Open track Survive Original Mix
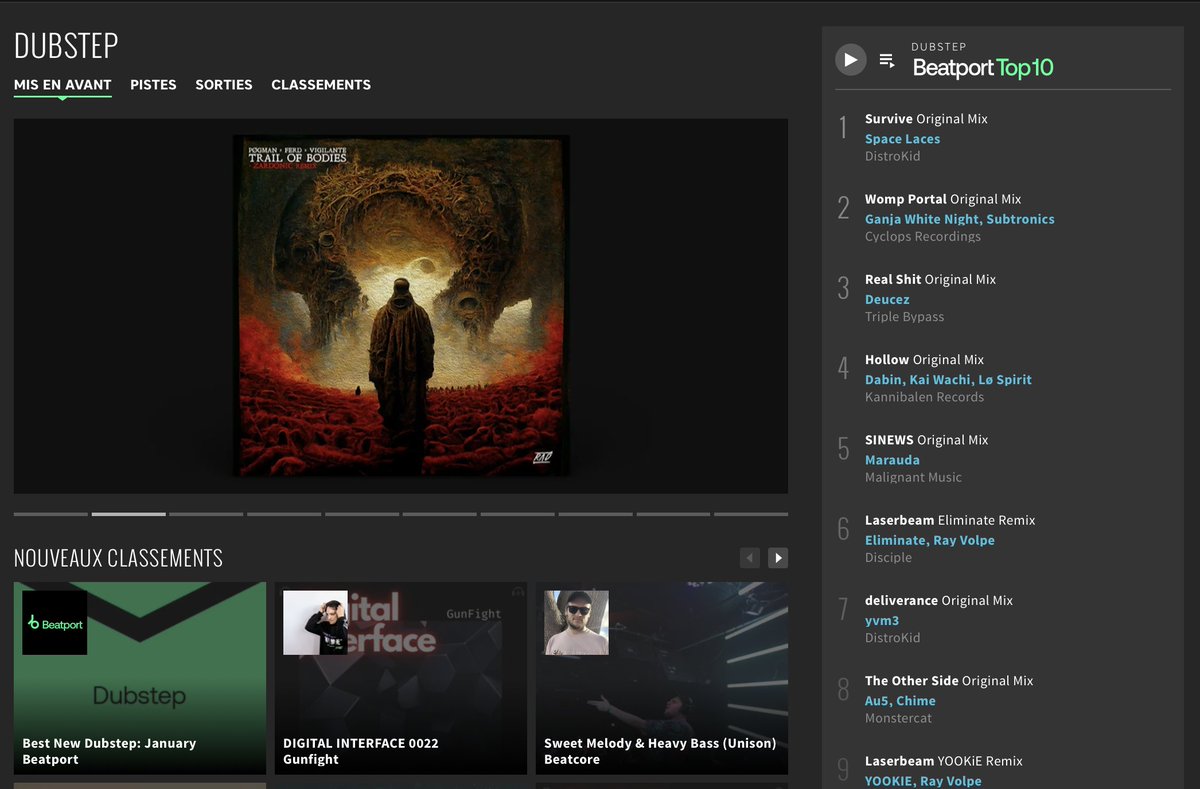This screenshot has height=789, width=1200. tap(926, 119)
